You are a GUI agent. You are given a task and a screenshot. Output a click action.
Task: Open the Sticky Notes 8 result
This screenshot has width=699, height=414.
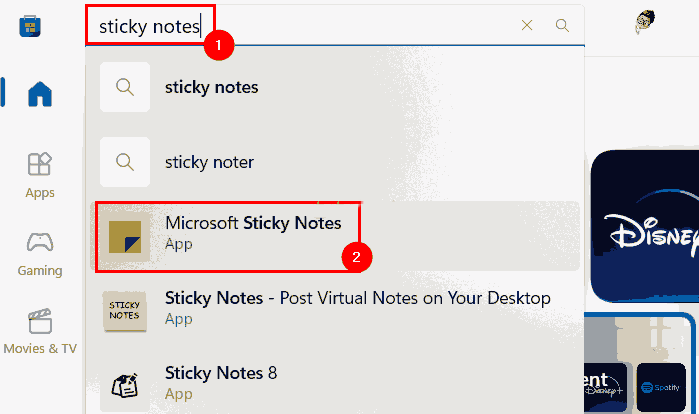coord(335,383)
